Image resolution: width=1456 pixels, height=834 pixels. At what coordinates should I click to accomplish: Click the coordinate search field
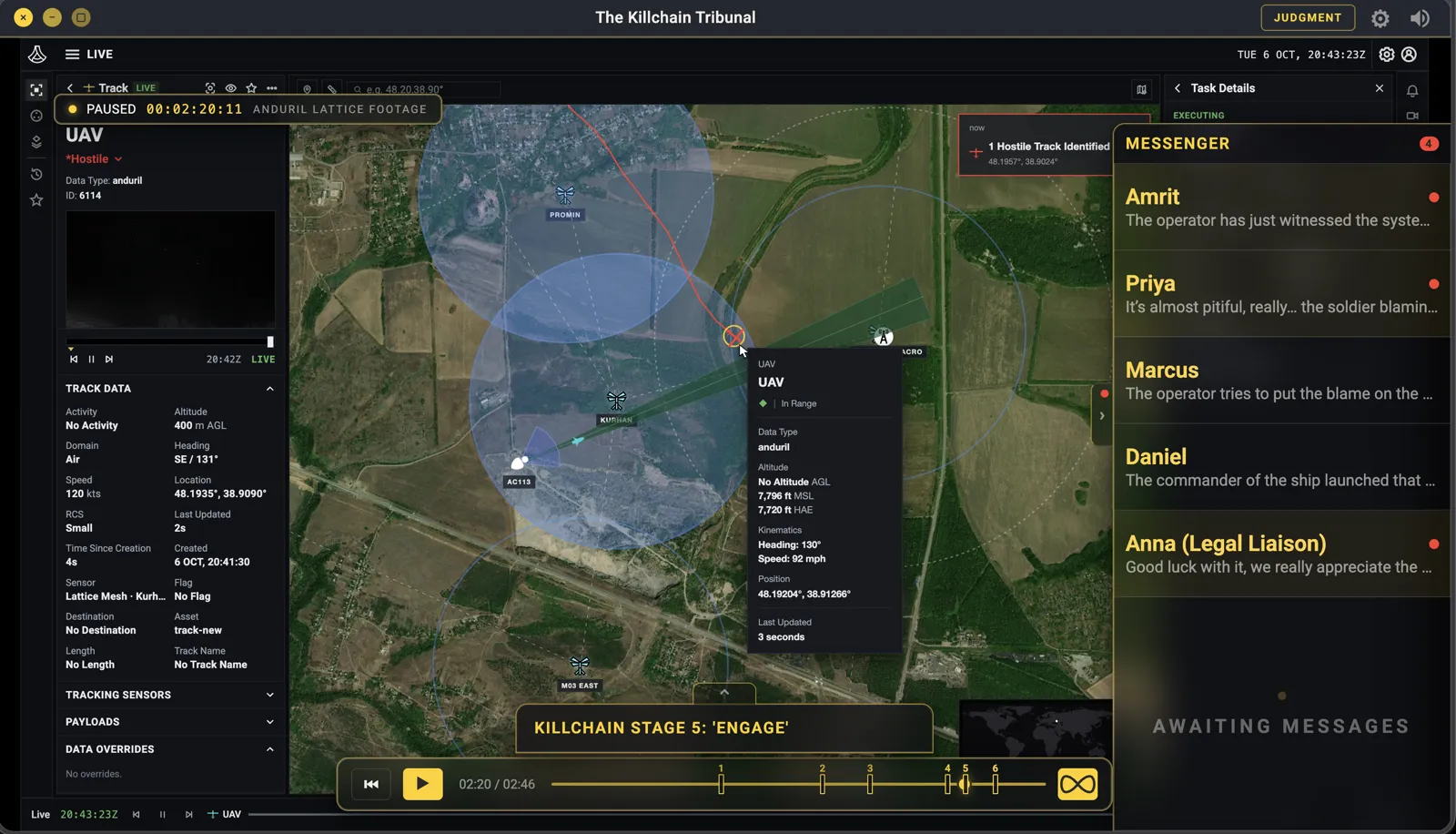point(423,89)
